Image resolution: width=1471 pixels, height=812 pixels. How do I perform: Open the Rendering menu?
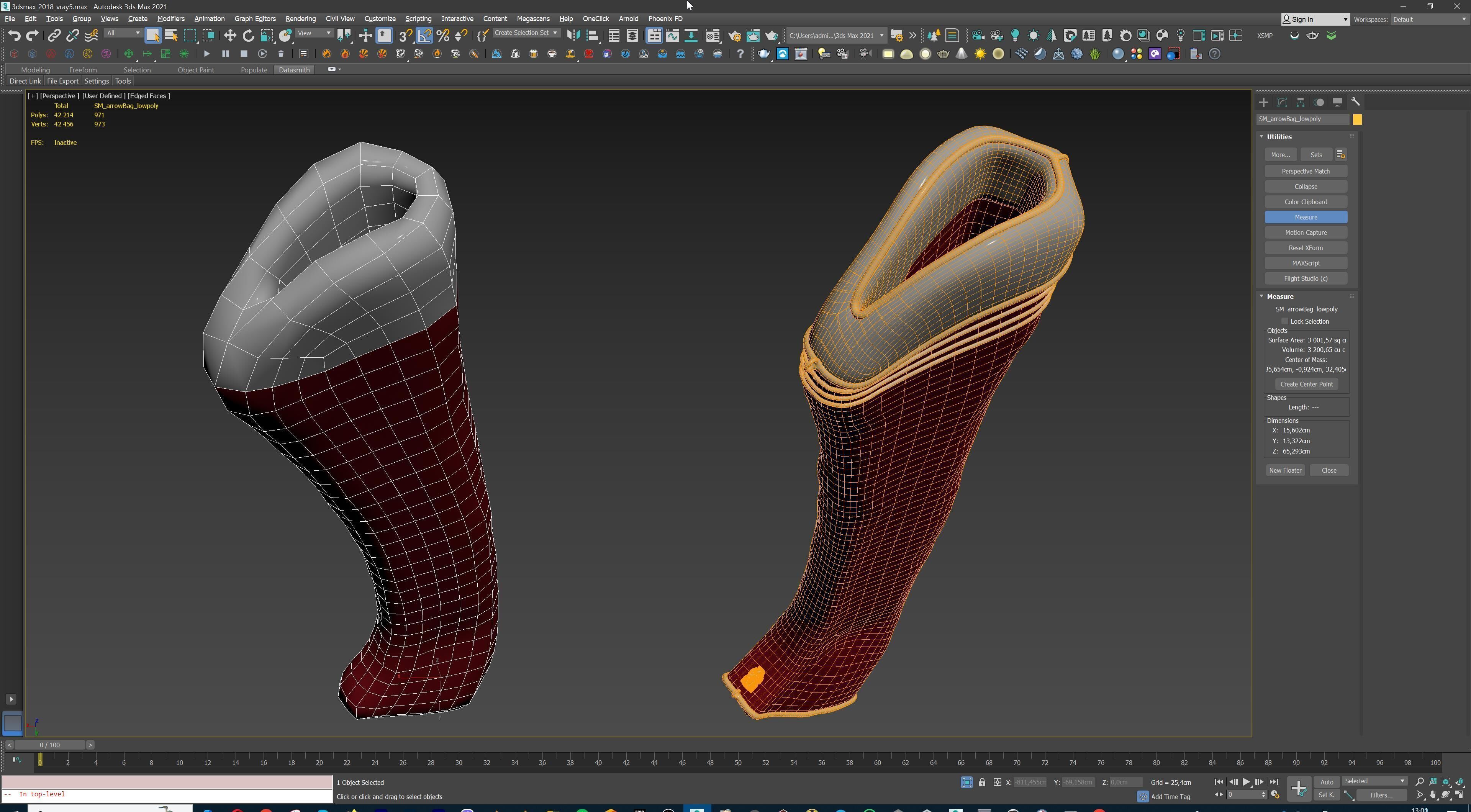point(300,19)
